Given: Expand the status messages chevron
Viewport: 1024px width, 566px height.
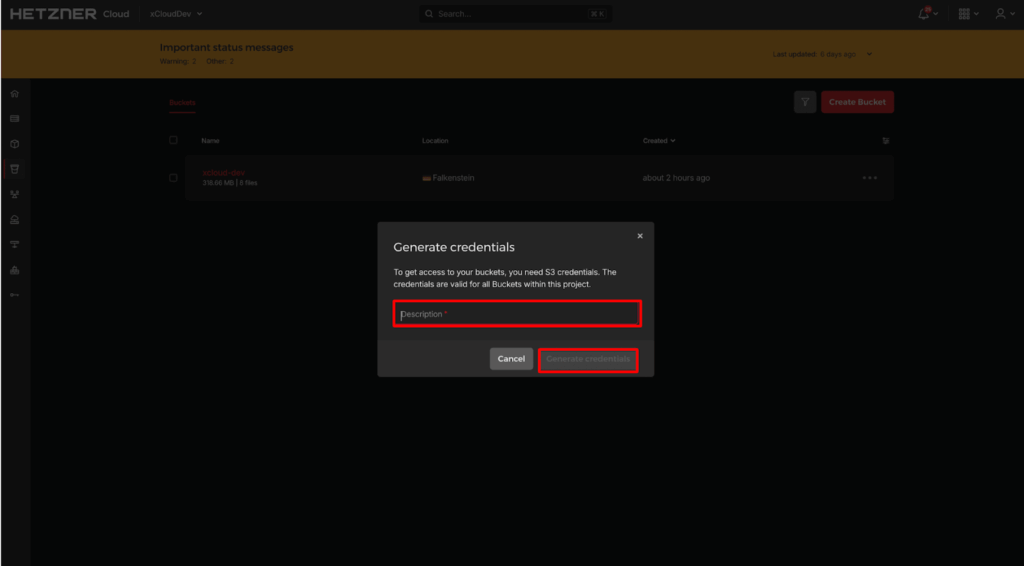Looking at the screenshot, I should click(x=869, y=54).
